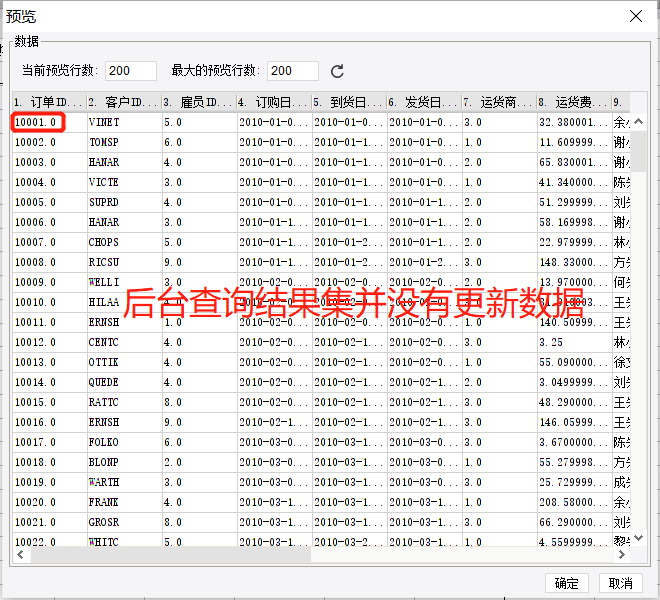The image size is (660, 600).
Task: Click the vertical scrollbar thumb
Action: pos(639,152)
